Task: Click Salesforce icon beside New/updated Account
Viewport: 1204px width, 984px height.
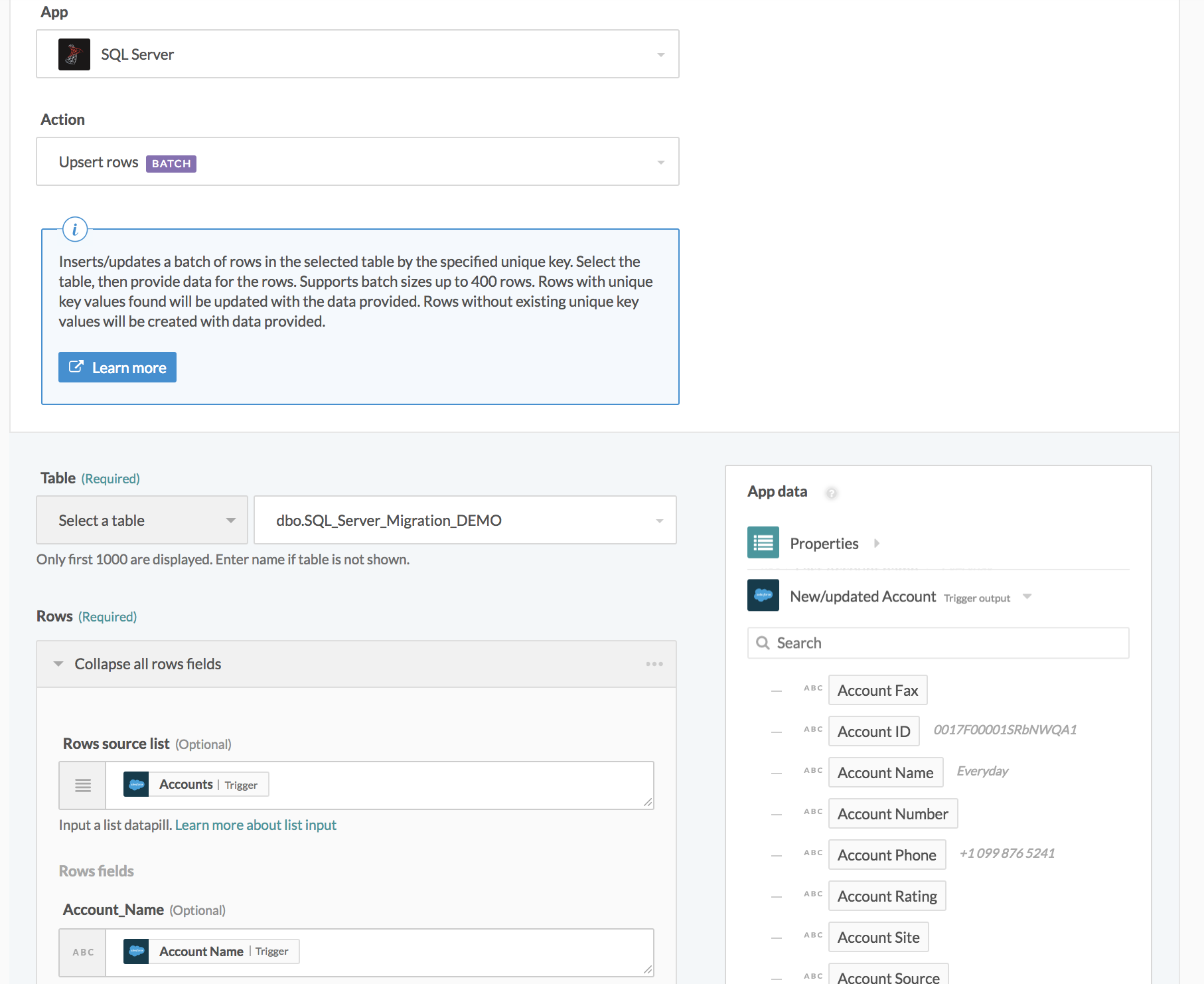Action: (763, 596)
